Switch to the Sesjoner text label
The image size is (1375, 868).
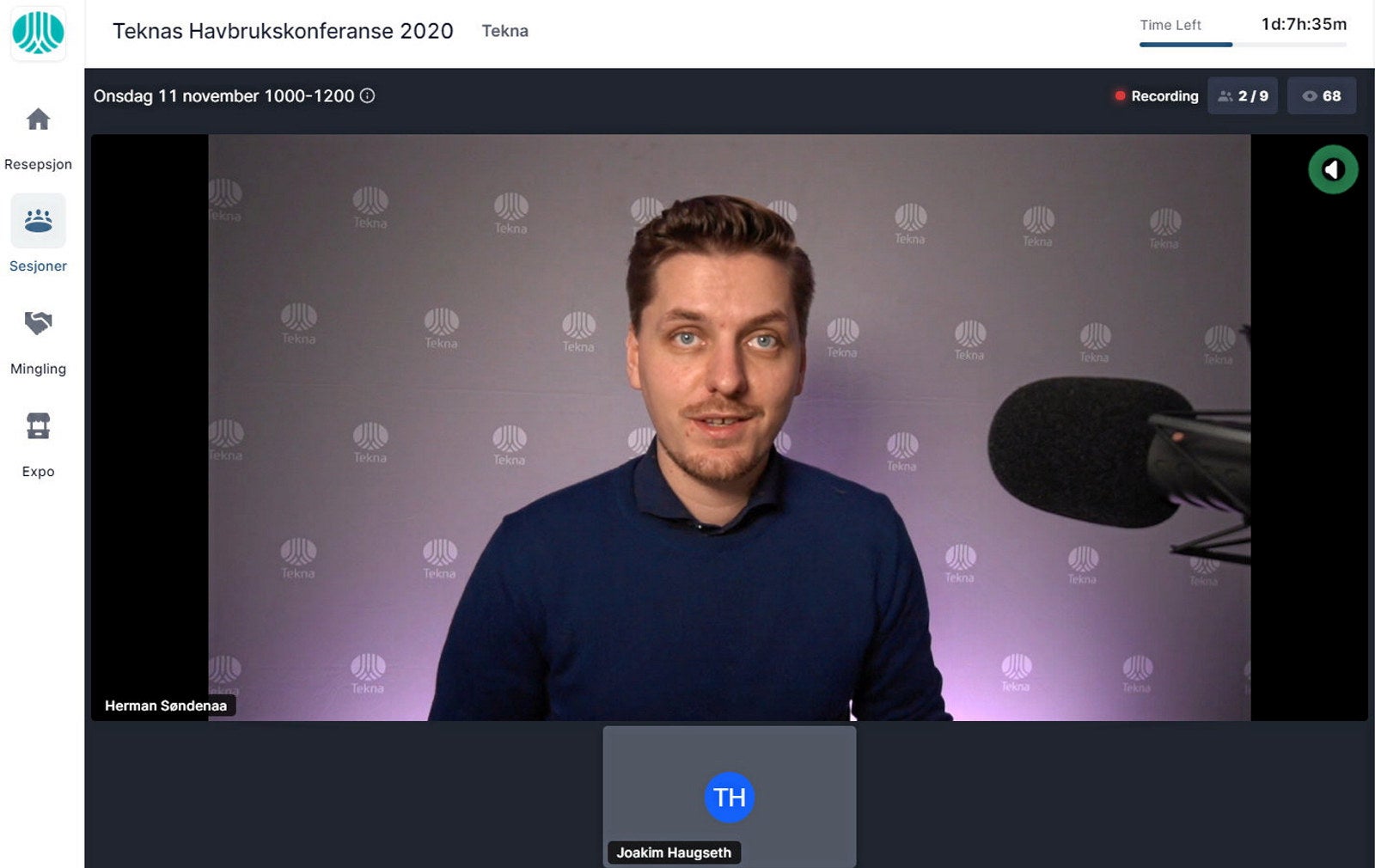[38, 266]
